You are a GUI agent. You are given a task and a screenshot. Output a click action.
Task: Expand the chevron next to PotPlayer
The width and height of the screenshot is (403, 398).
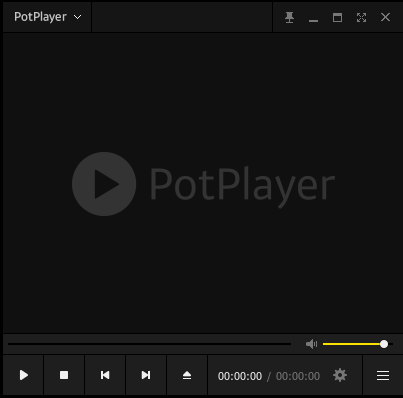point(77,17)
